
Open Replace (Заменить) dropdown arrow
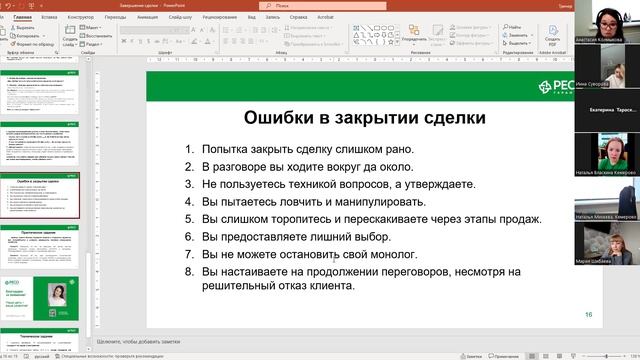pyautogui.click(x=532, y=35)
